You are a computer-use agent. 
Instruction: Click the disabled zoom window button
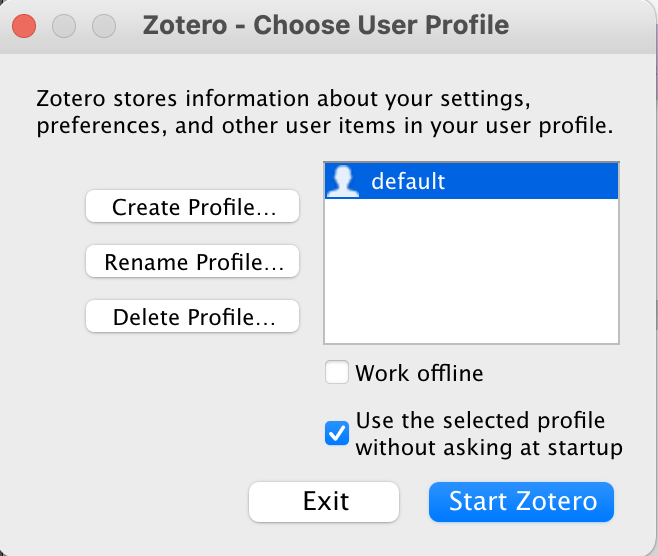click(x=103, y=25)
